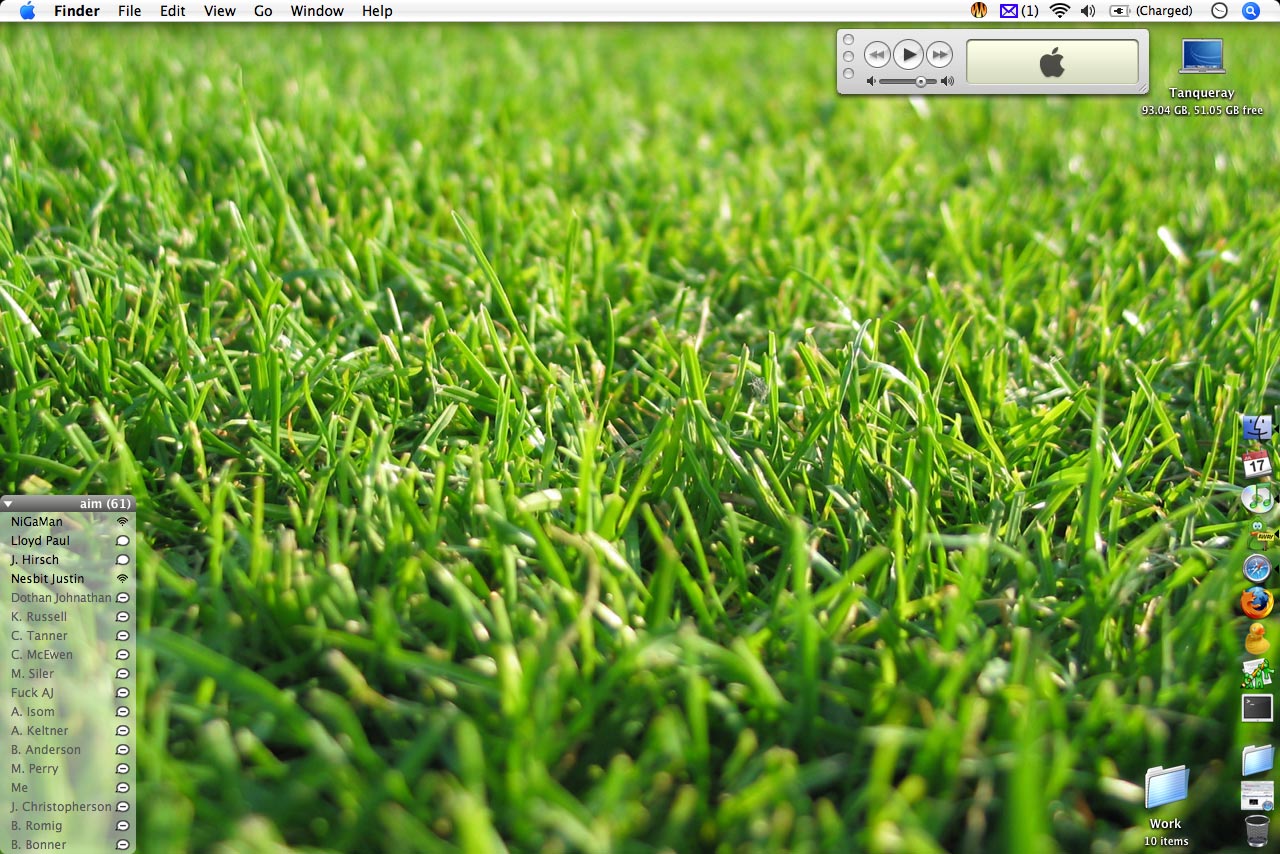This screenshot has width=1280, height=854.
Task: Select the Work folder on the desktop
Action: click(x=1166, y=805)
